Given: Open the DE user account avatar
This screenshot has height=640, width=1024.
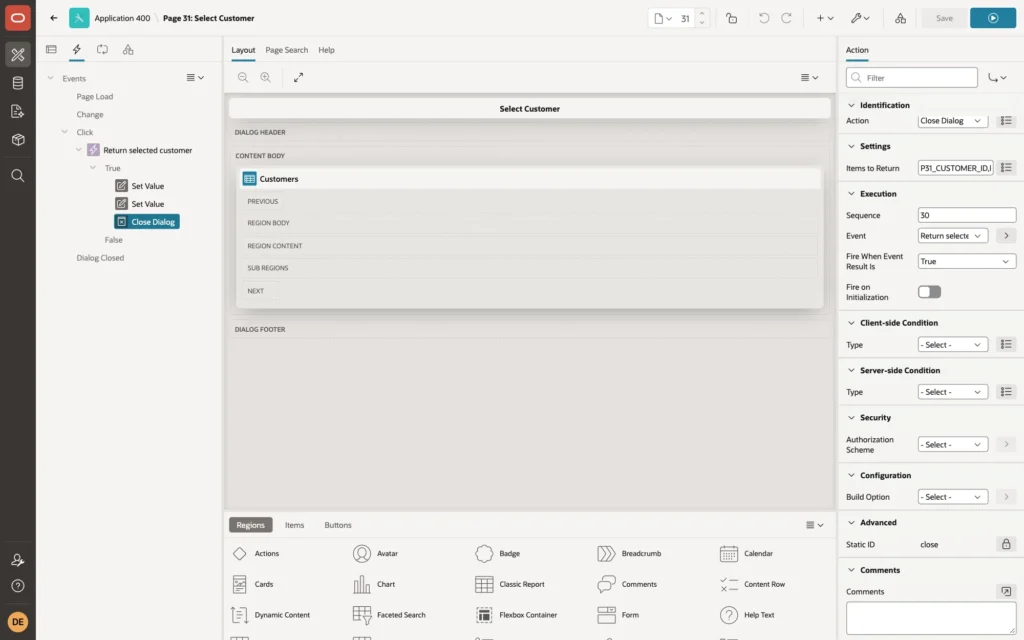Looking at the screenshot, I should (18, 621).
